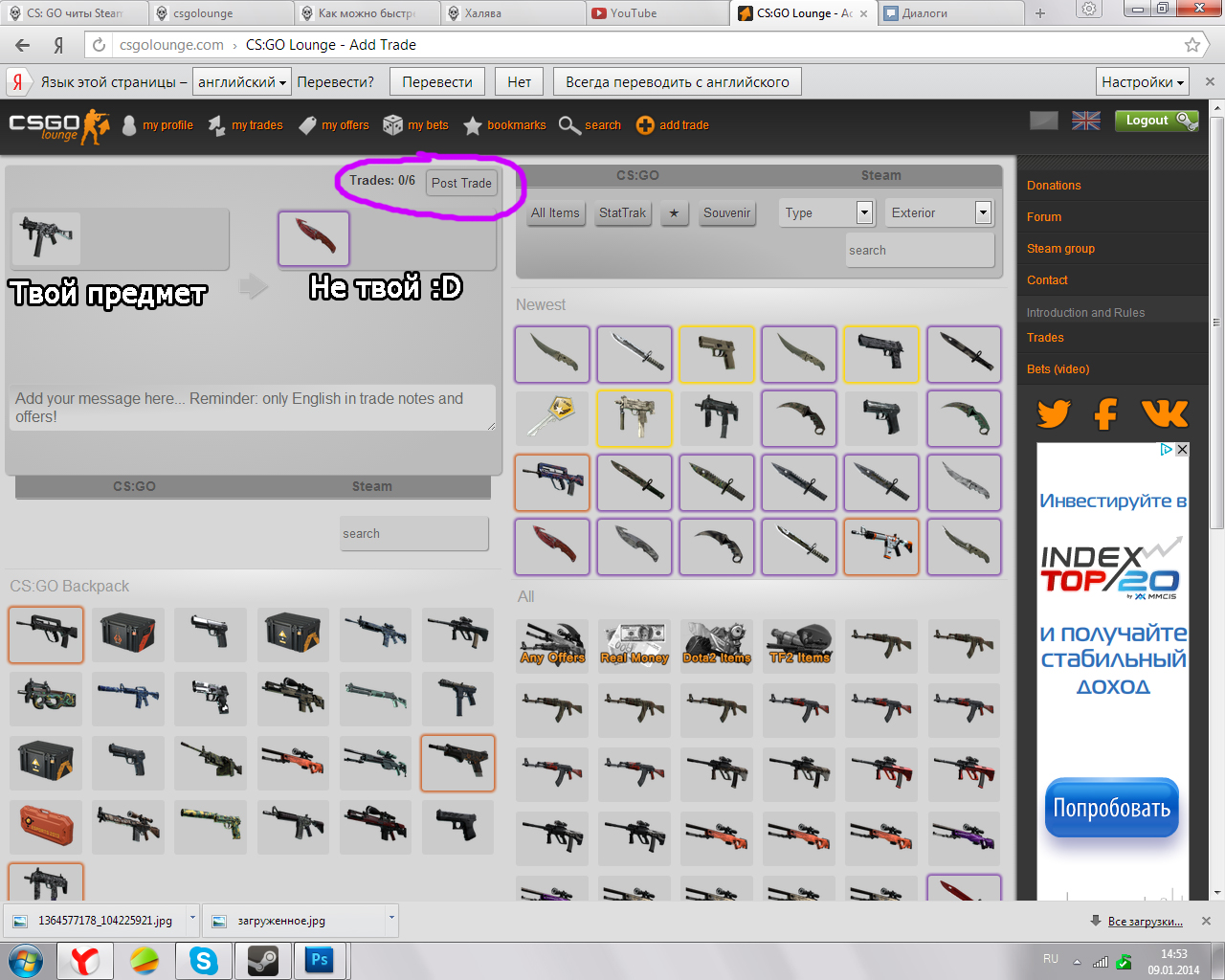
Task: Switch to the csgolounge browser tab
Action: pos(222,13)
